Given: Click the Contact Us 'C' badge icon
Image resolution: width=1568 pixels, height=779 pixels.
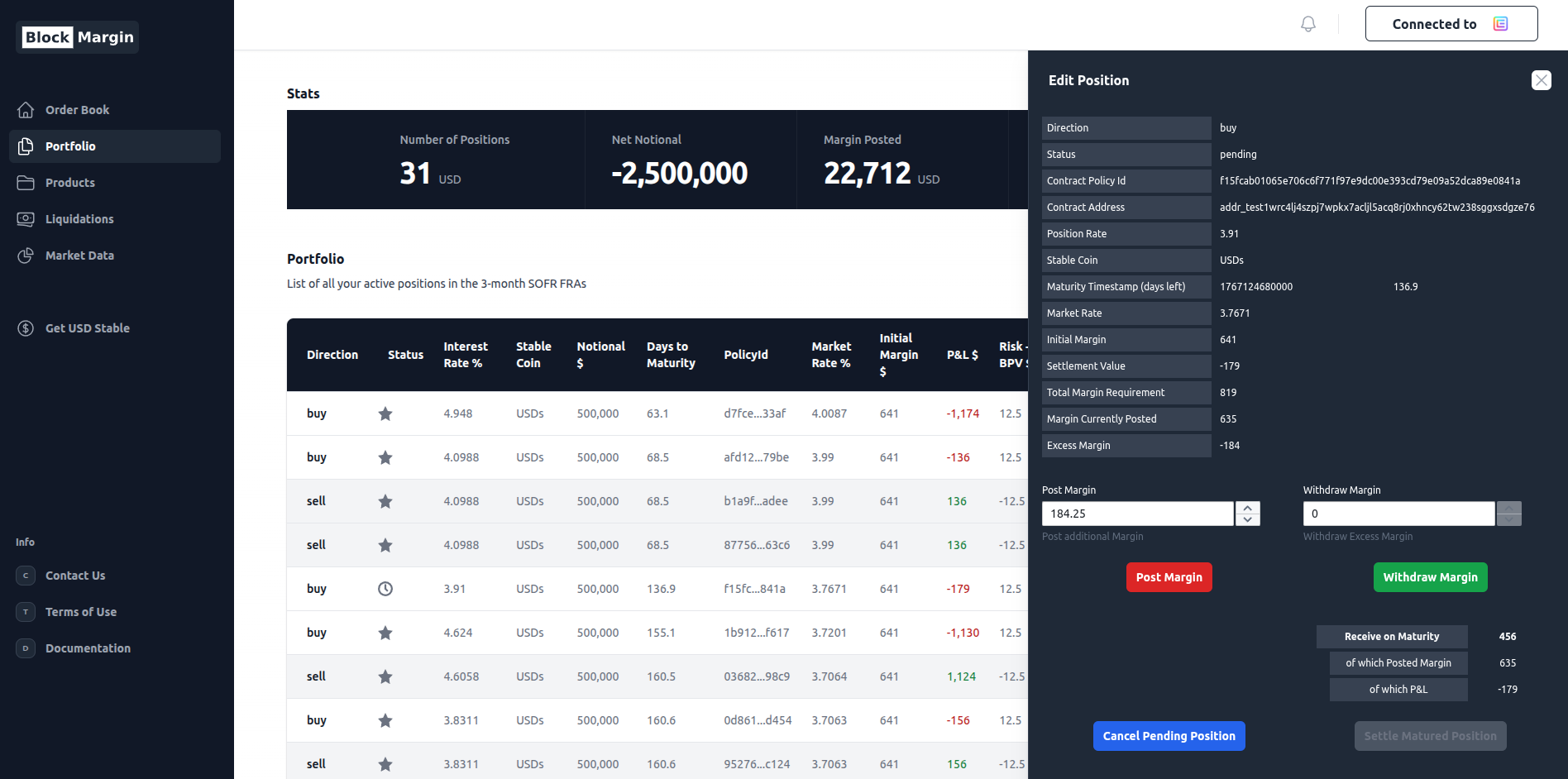Looking at the screenshot, I should pos(26,576).
